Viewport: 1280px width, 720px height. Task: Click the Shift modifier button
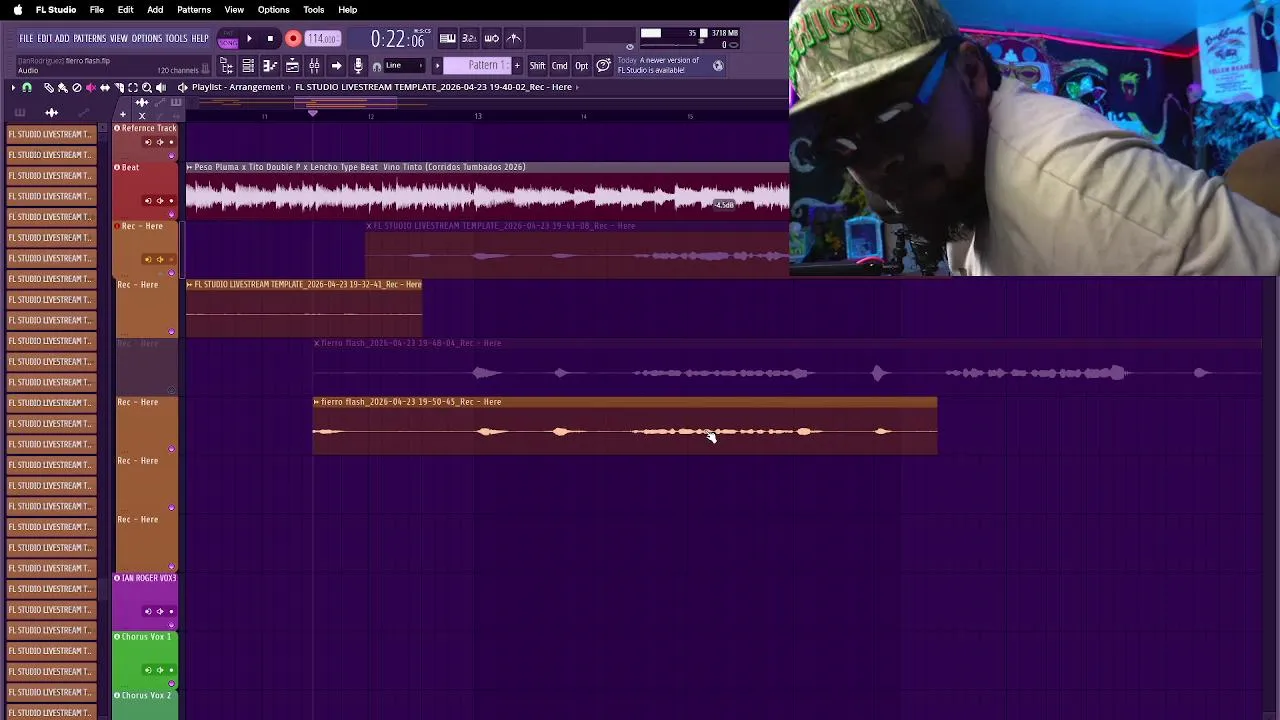tap(537, 66)
